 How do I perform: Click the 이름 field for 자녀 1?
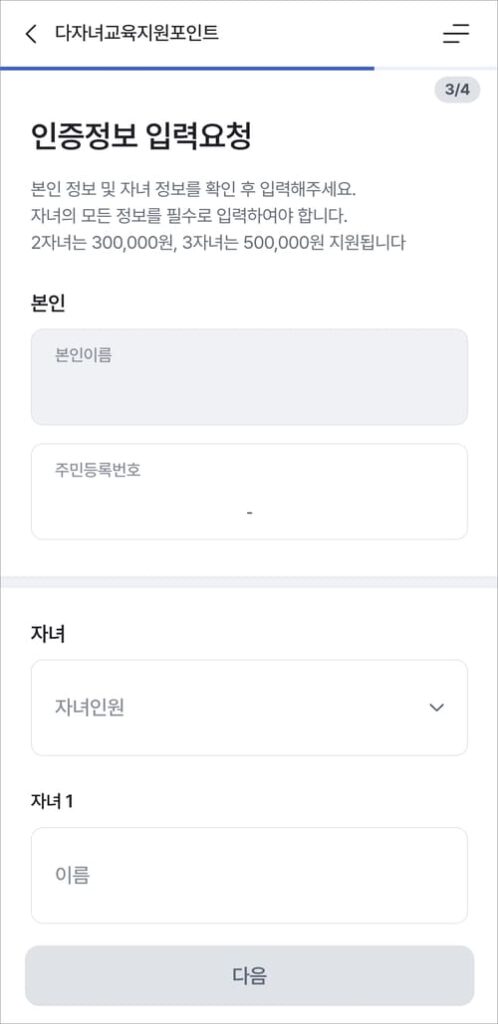pos(249,875)
